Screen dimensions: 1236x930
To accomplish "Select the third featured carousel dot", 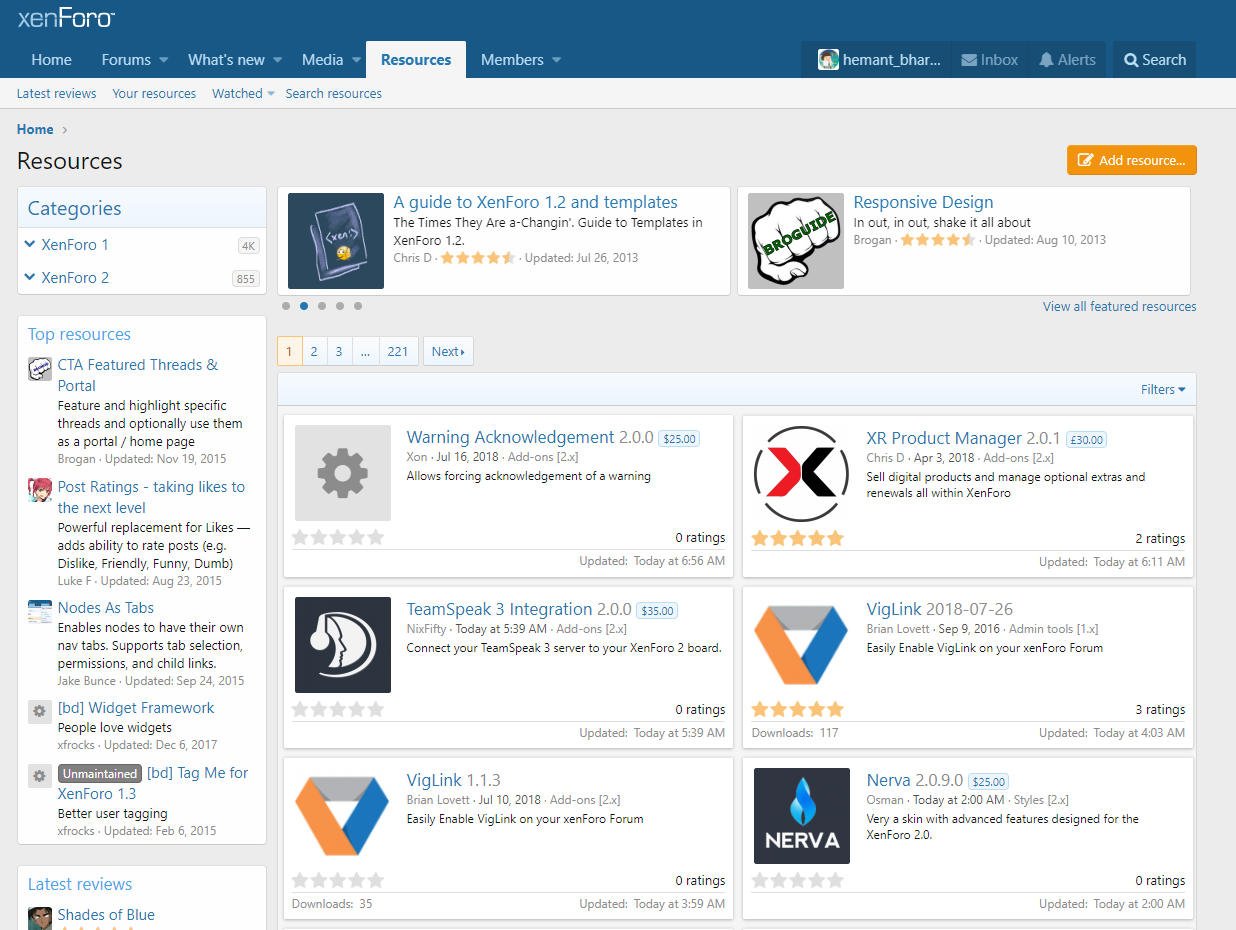I will click(322, 306).
